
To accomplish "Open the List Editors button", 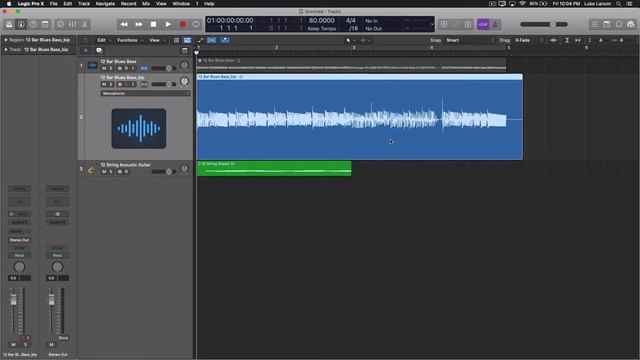I will [595, 24].
